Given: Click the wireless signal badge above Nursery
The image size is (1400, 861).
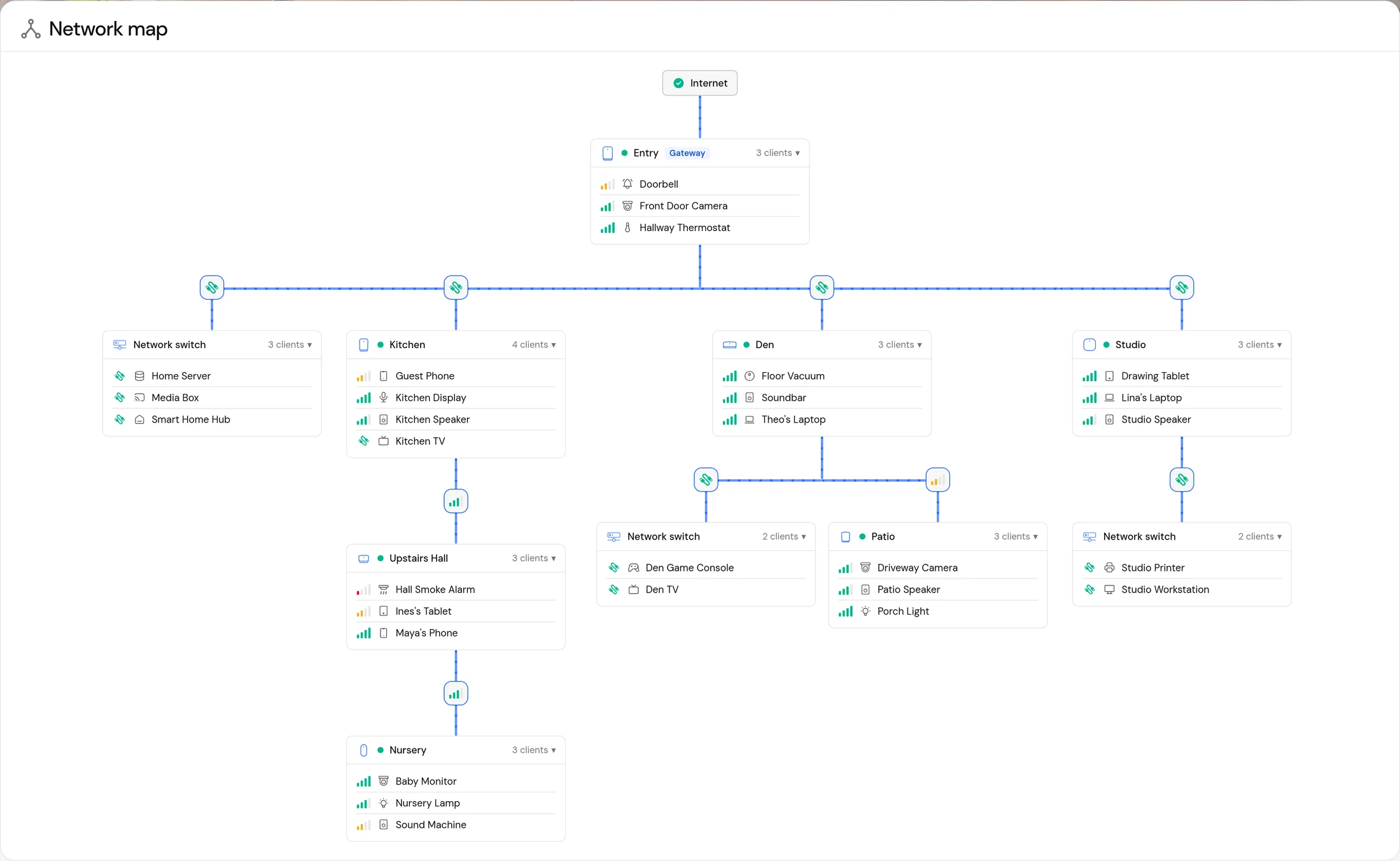Looking at the screenshot, I should point(456,694).
